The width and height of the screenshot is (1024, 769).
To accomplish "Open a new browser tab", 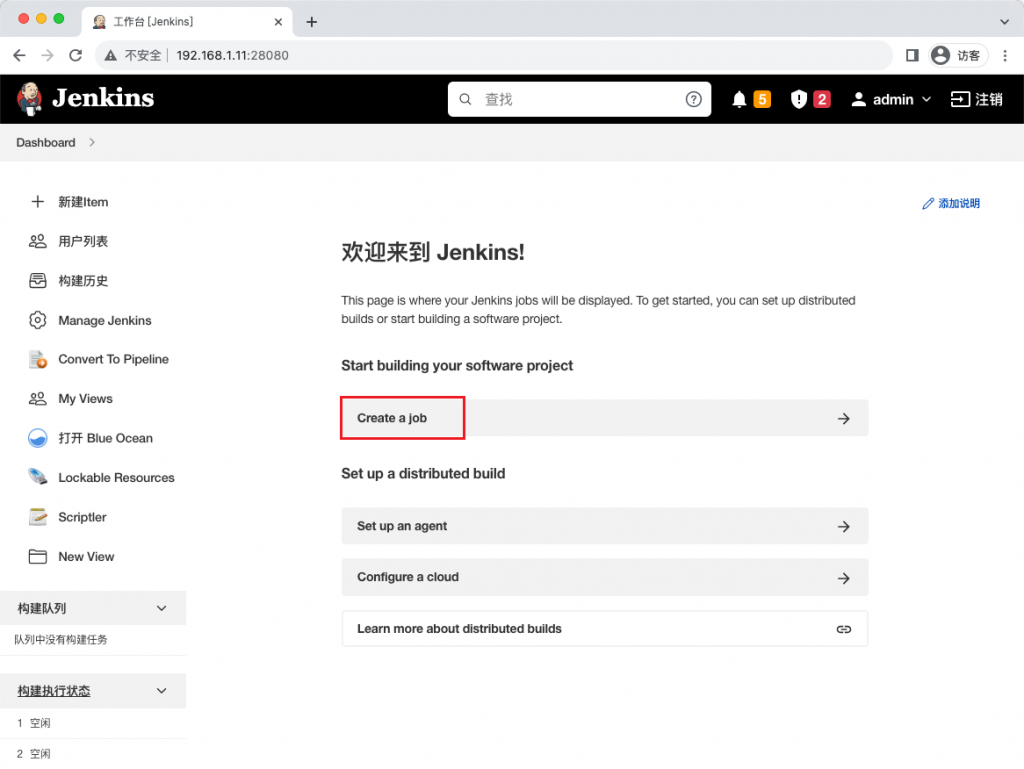I will click(312, 22).
